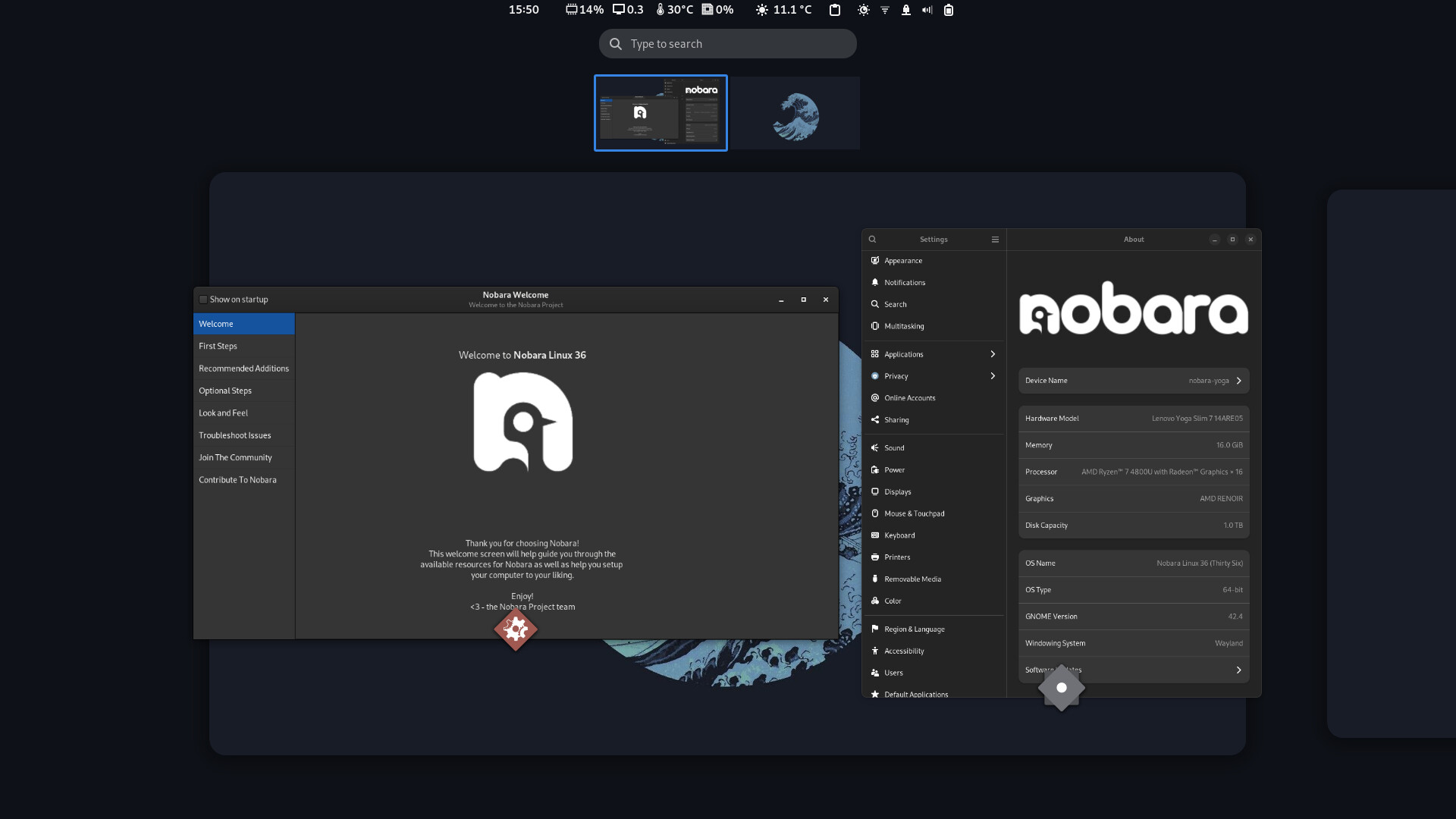Click the GNOME Version 42.4 row
Screen dimensions: 1456x819
(1134, 617)
